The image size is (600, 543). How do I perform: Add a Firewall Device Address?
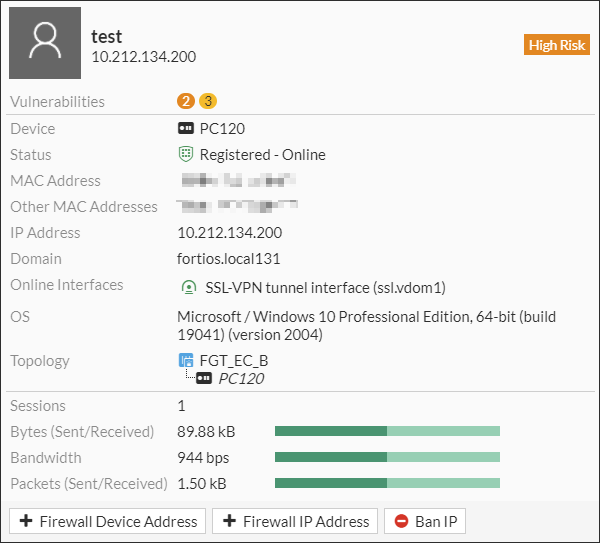[x=108, y=521]
